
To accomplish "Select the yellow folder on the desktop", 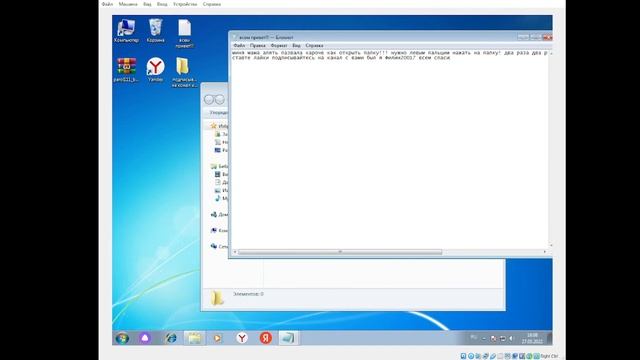I will 184,73.
